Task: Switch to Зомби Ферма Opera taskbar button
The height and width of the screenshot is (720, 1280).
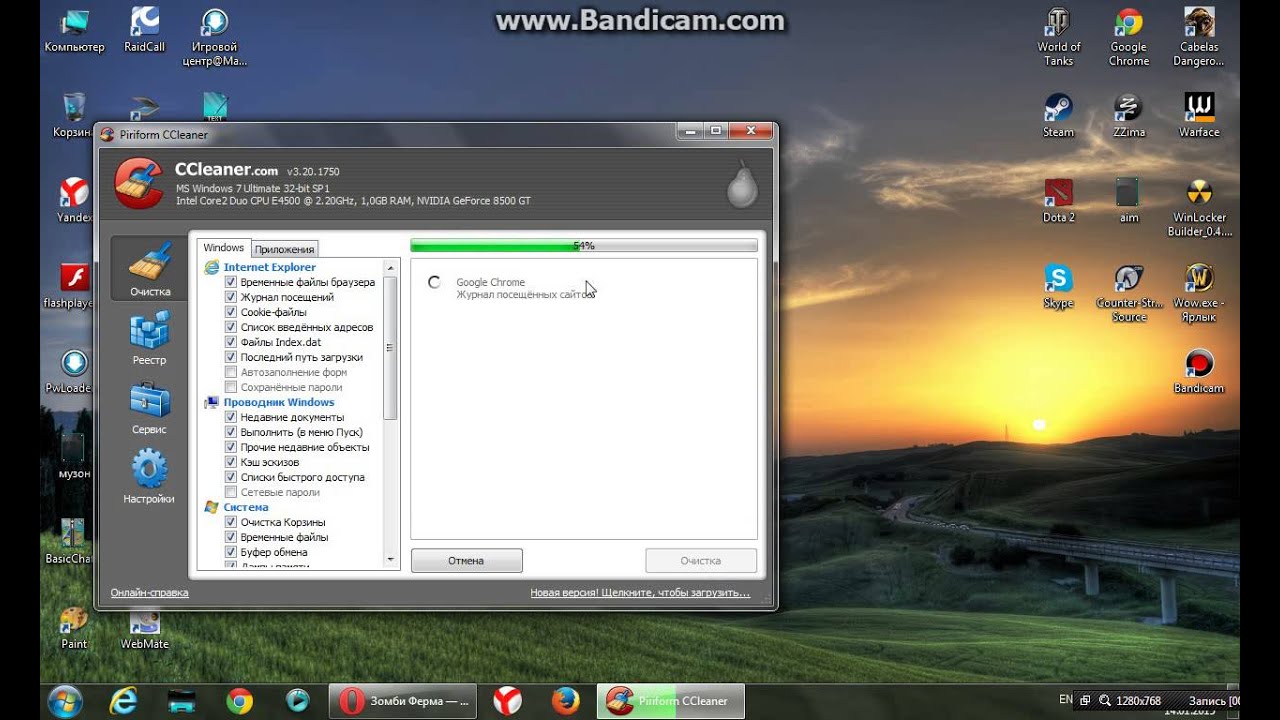Action: tap(404, 701)
